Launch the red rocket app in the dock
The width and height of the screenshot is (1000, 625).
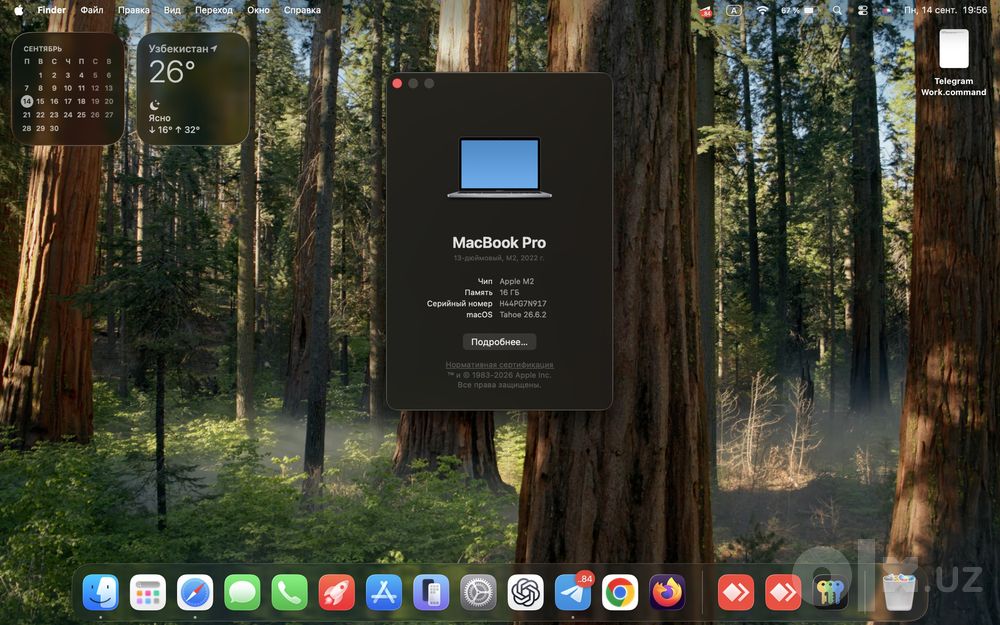tap(337, 592)
